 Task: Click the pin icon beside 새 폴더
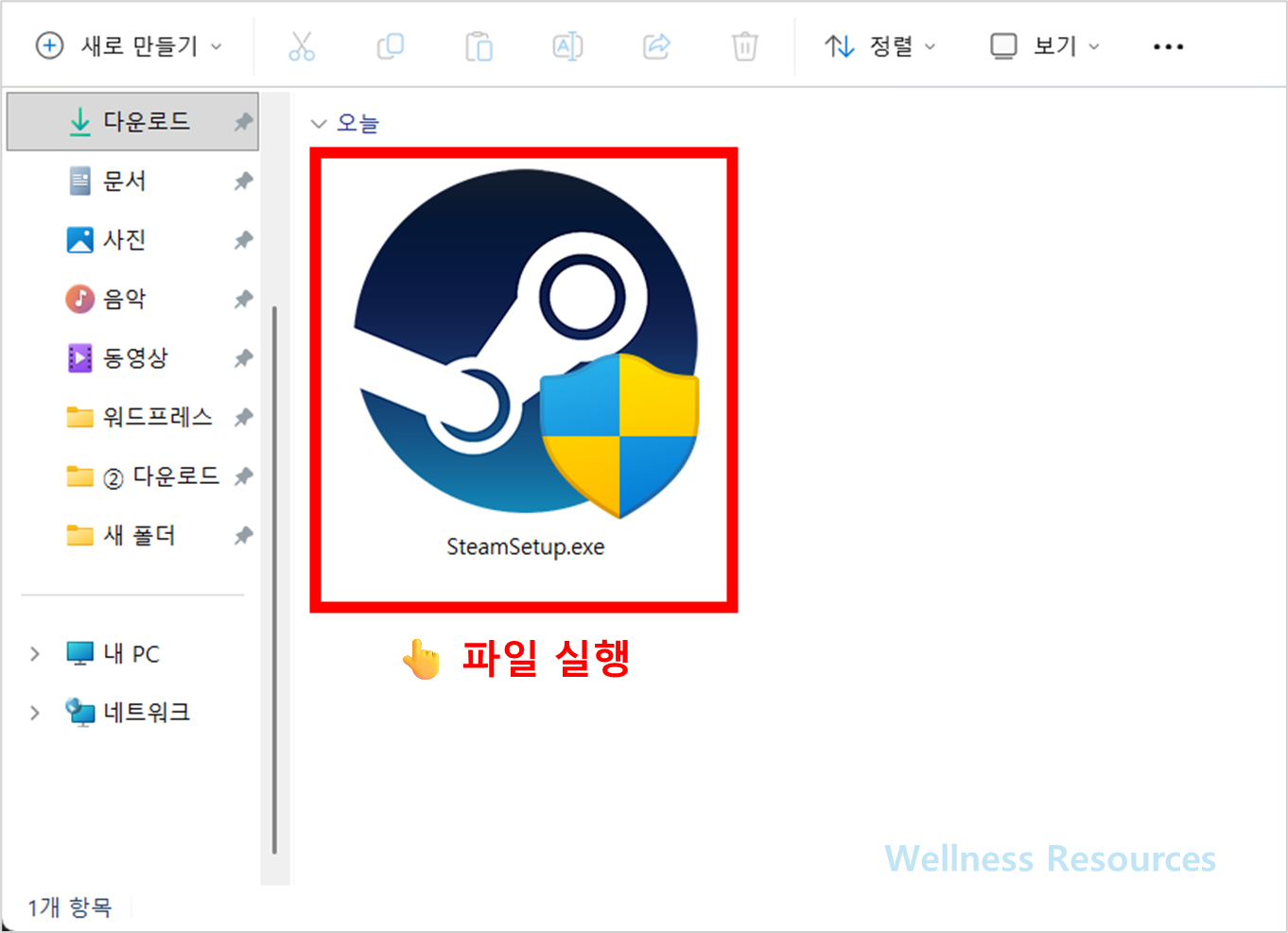coord(244,535)
